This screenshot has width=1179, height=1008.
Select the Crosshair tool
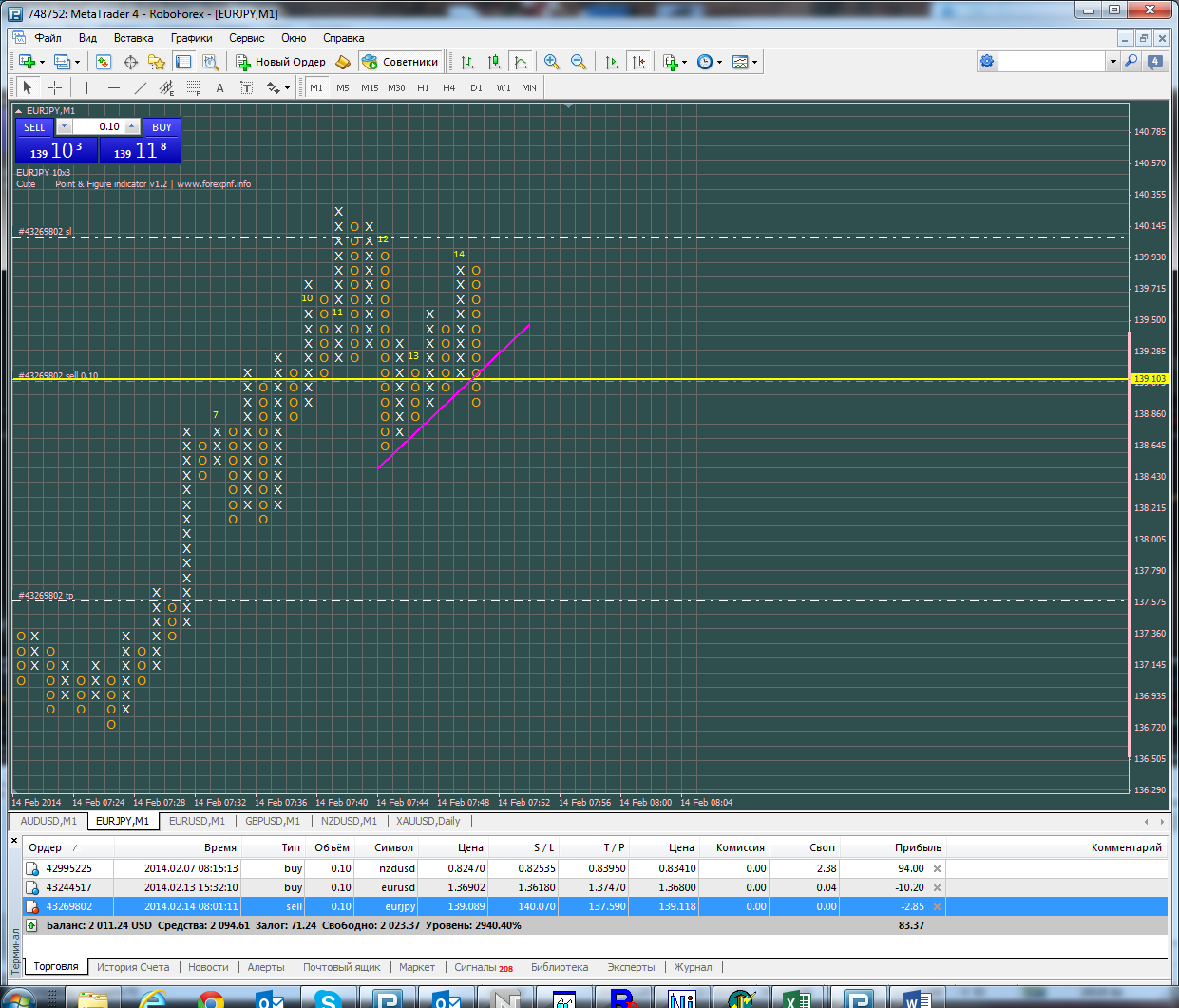tap(55, 87)
